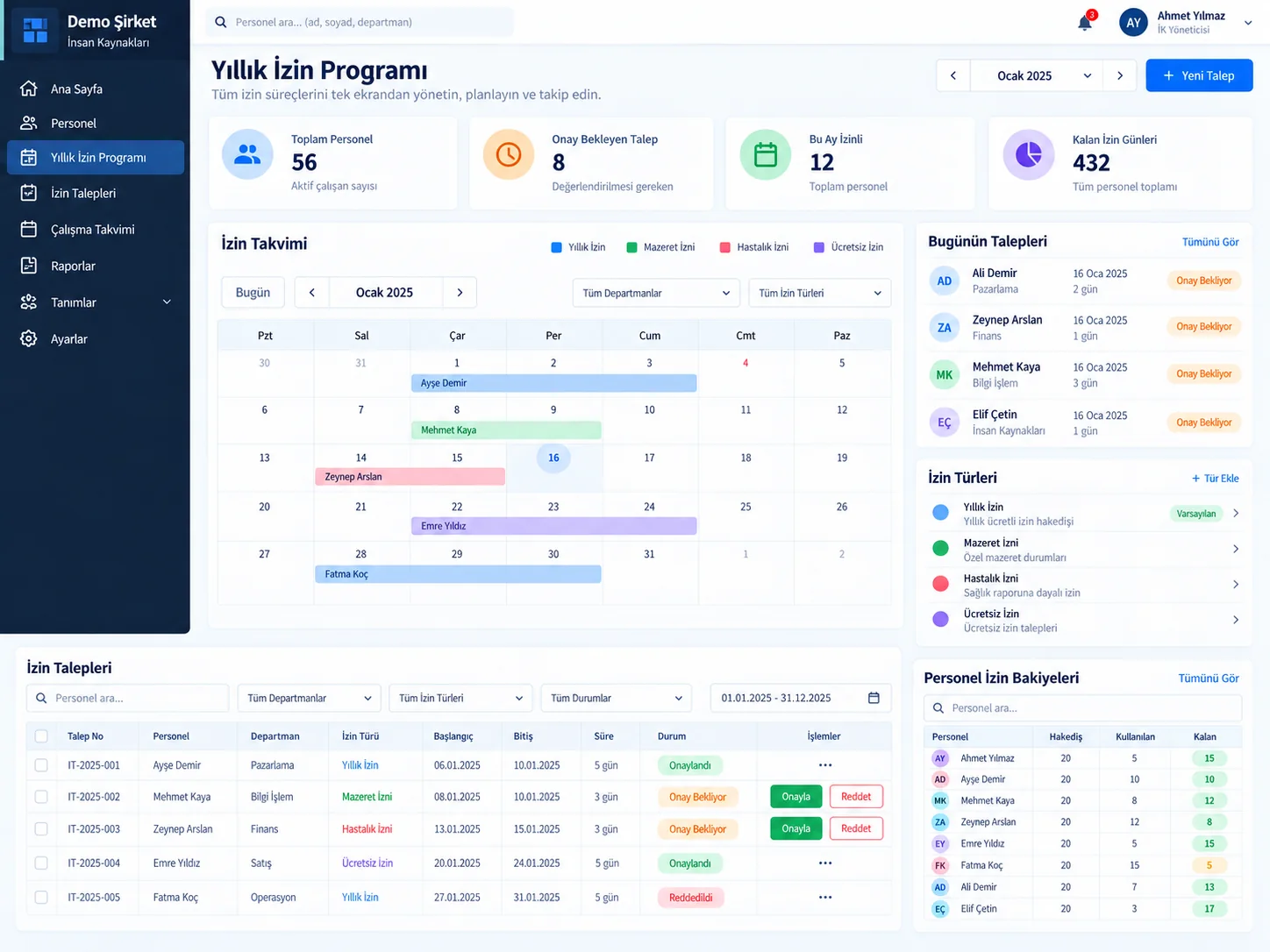Click the blue Yıllık İzin legend swatch
The image size is (1270, 952).
[x=556, y=247]
